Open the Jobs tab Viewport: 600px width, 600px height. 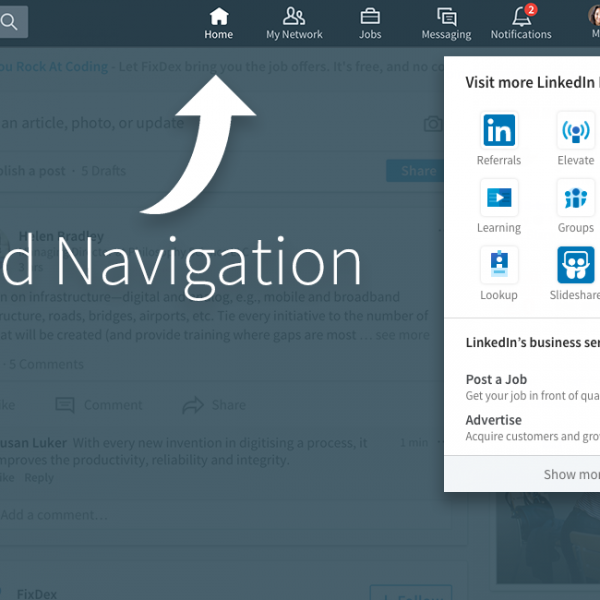(x=370, y=24)
